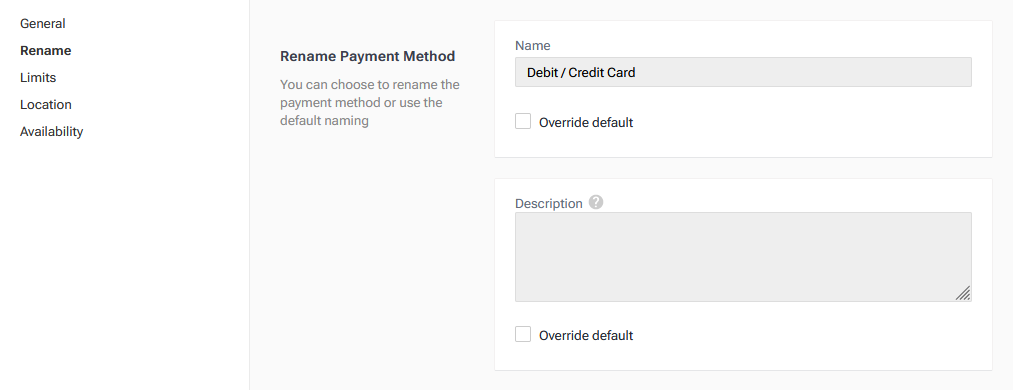This screenshot has height=390, width=1013.
Task: Click the Description field label
Action: pos(548,203)
